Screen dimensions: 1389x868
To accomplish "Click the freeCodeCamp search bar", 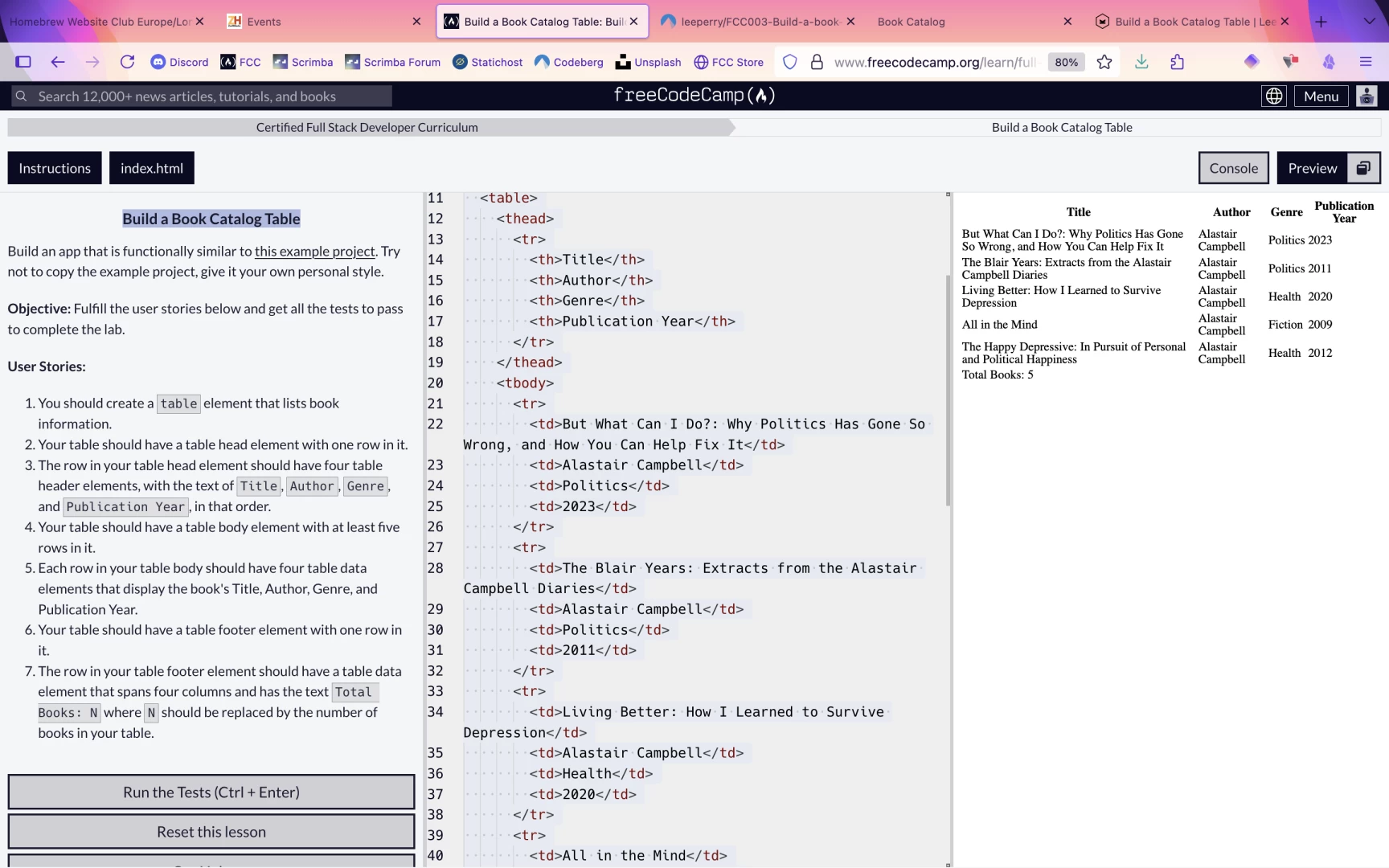I will click(x=201, y=96).
